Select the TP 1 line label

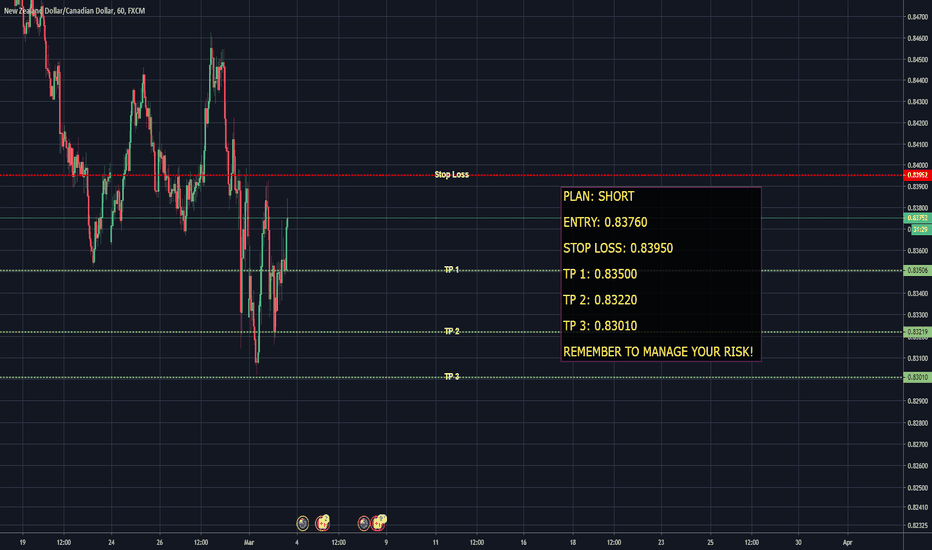coord(451,270)
